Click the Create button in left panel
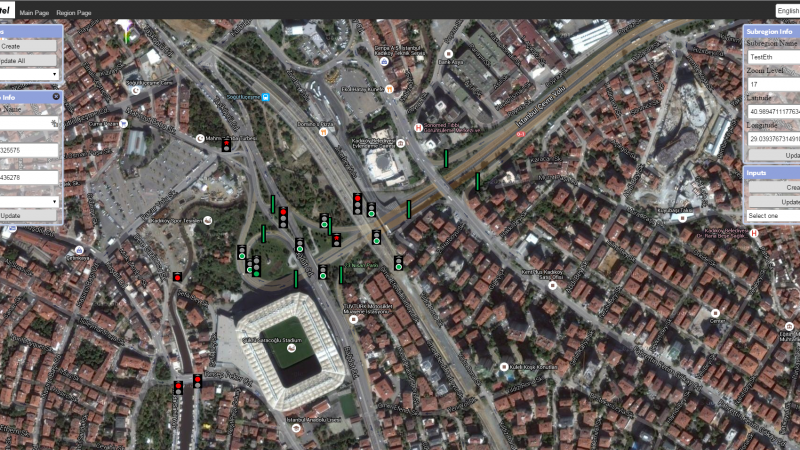The height and width of the screenshot is (450, 800). coord(28,46)
